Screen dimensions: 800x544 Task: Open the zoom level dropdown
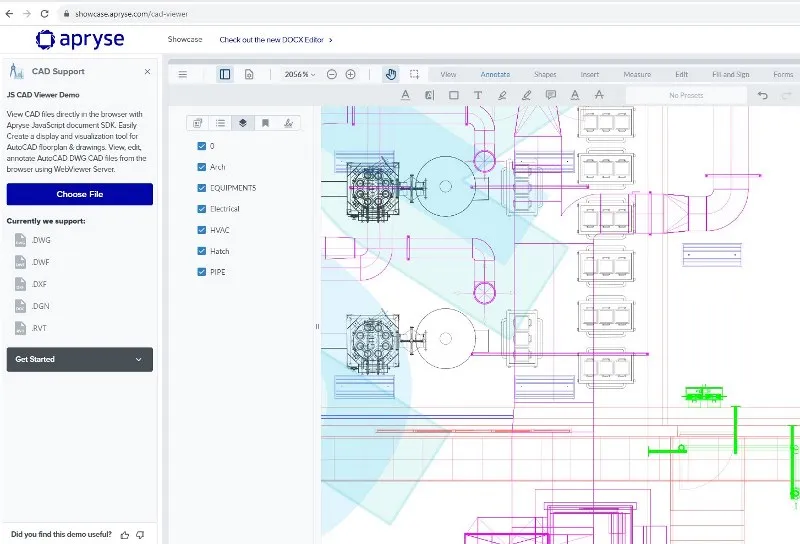[299, 74]
